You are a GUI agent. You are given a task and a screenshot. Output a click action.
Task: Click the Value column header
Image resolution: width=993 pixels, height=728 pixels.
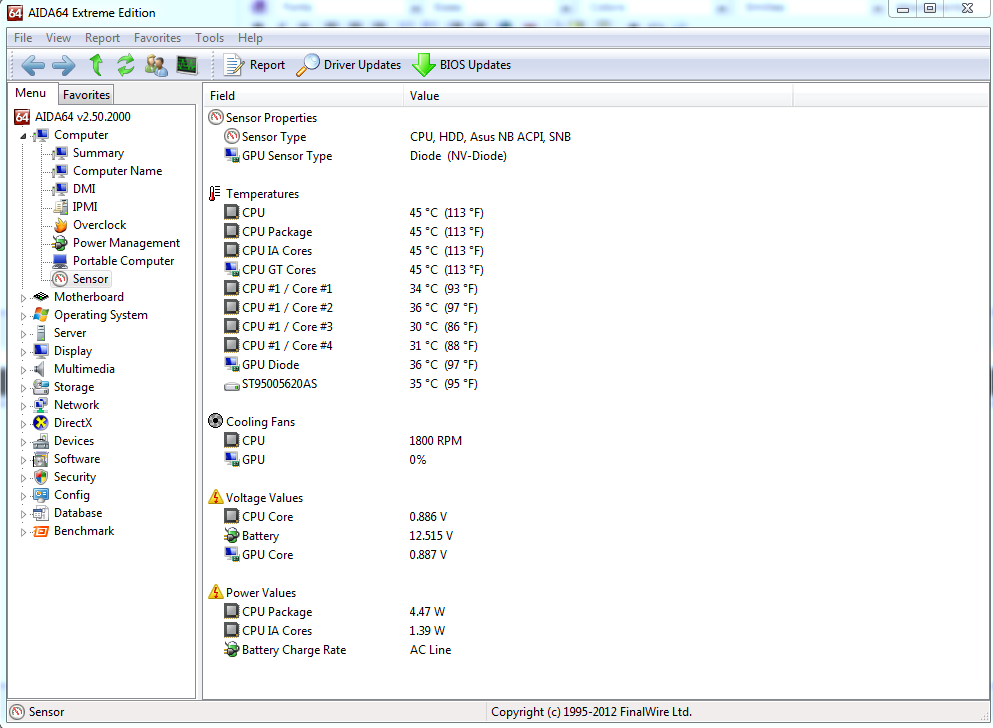click(598, 96)
